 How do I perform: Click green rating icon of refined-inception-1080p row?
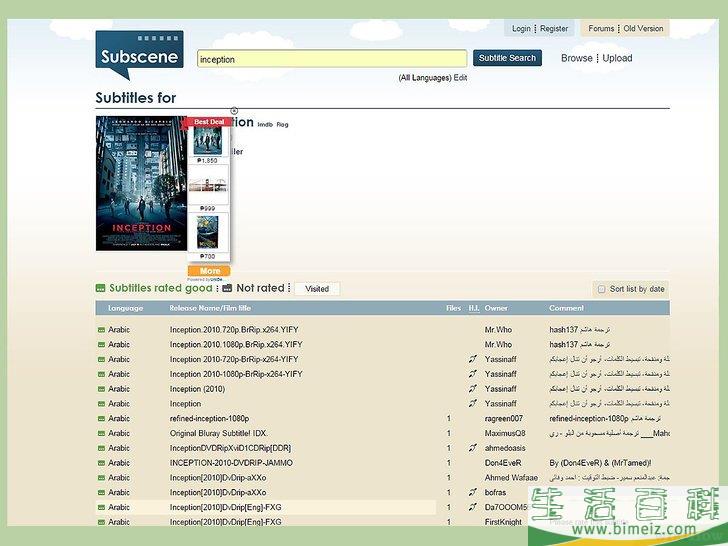pyautogui.click(x=101, y=419)
